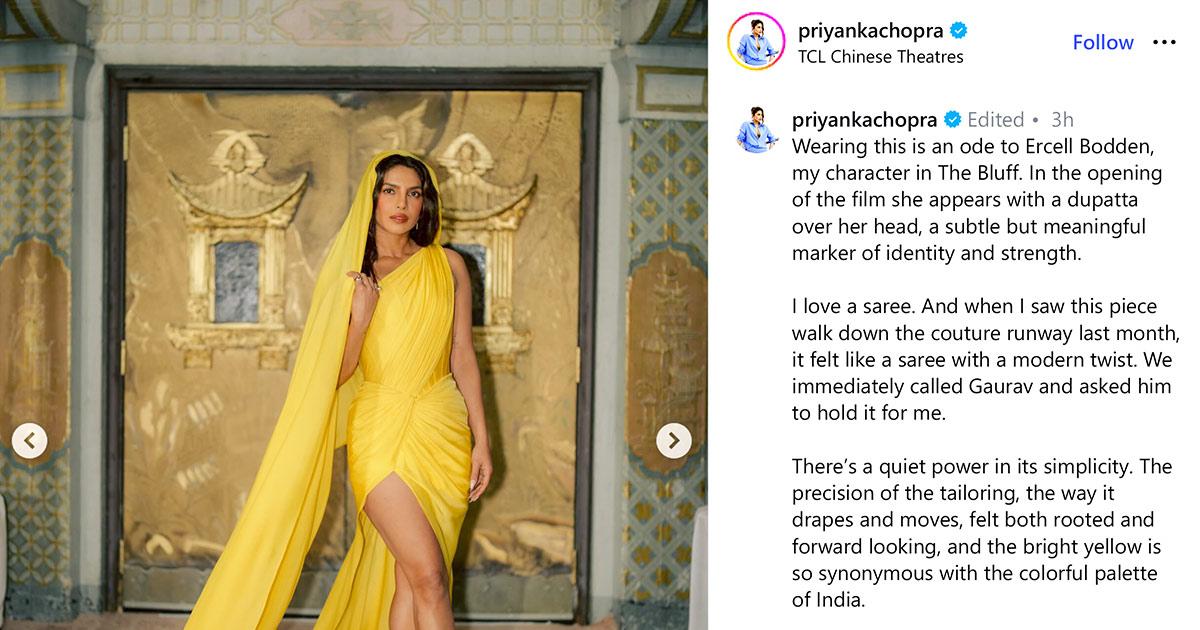Click the verified badge in the caption line
1200x630 pixels.
pyautogui.click(x=951, y=120)
